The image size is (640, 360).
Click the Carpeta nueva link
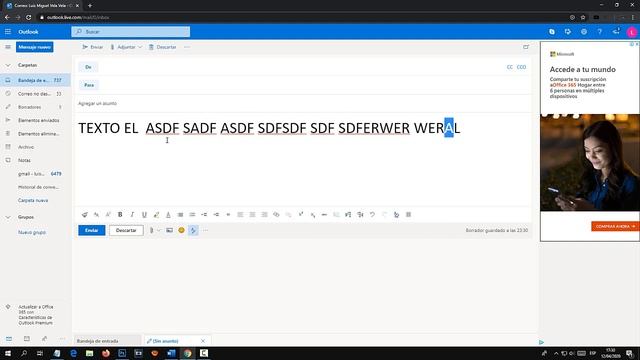coord(33,200)
